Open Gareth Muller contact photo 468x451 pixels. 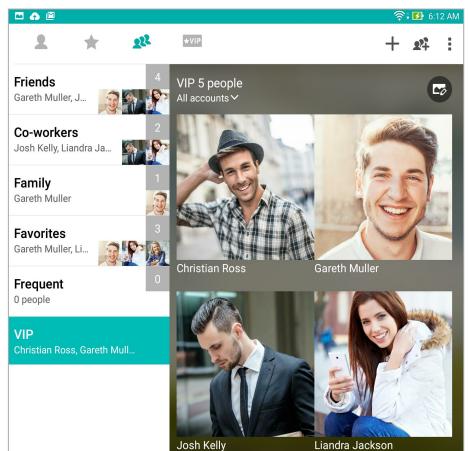[383, 187]
